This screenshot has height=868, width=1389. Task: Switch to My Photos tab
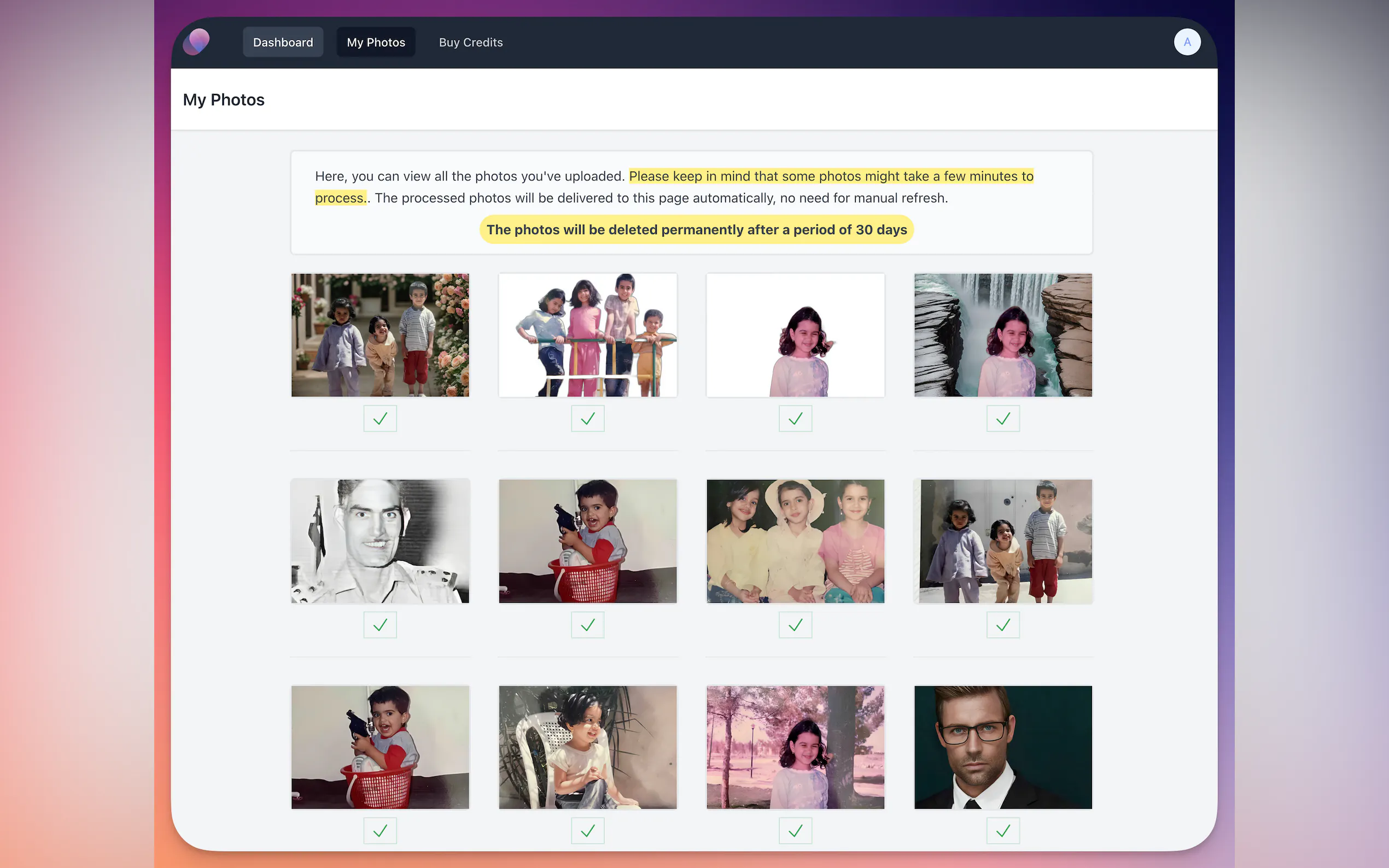coord(376,42)
